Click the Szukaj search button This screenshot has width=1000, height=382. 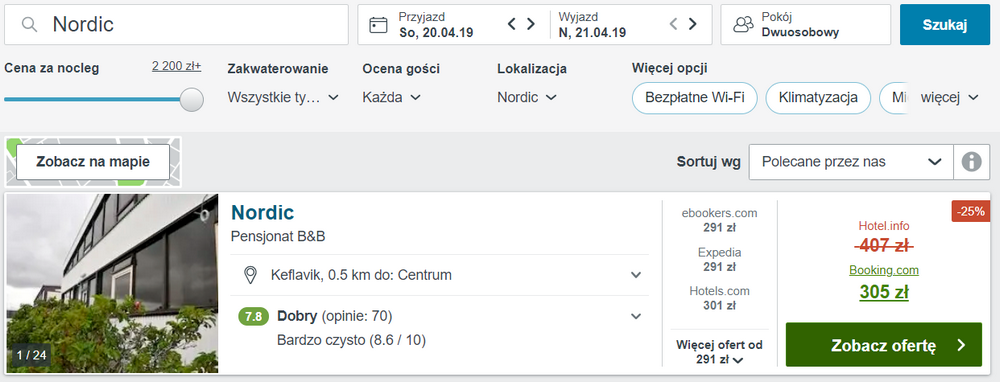click(945, 25)
